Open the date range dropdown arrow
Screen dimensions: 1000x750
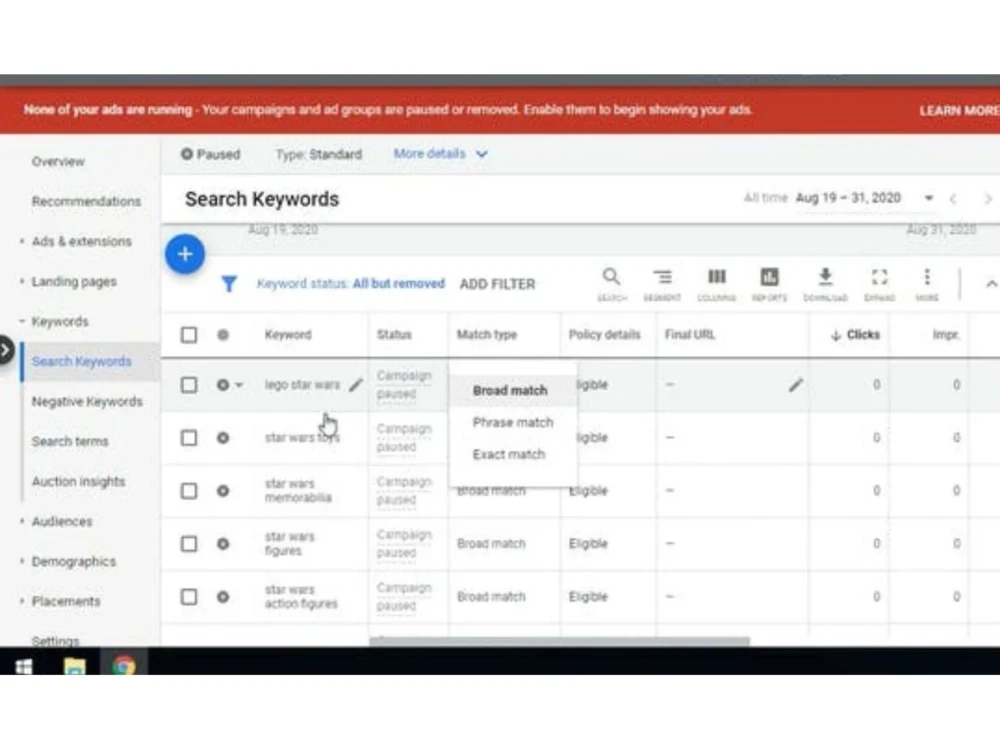click(x=929, y=198)
